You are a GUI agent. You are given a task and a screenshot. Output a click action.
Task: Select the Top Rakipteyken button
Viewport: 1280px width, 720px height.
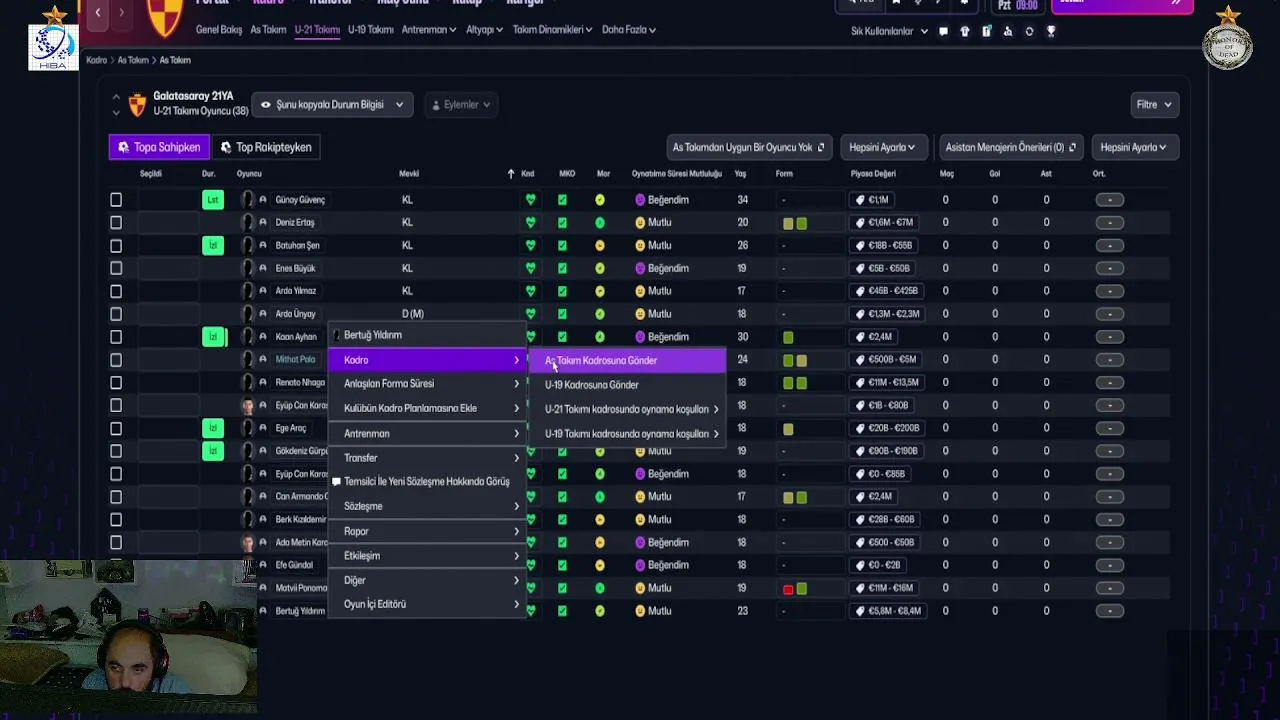[266, 147]
